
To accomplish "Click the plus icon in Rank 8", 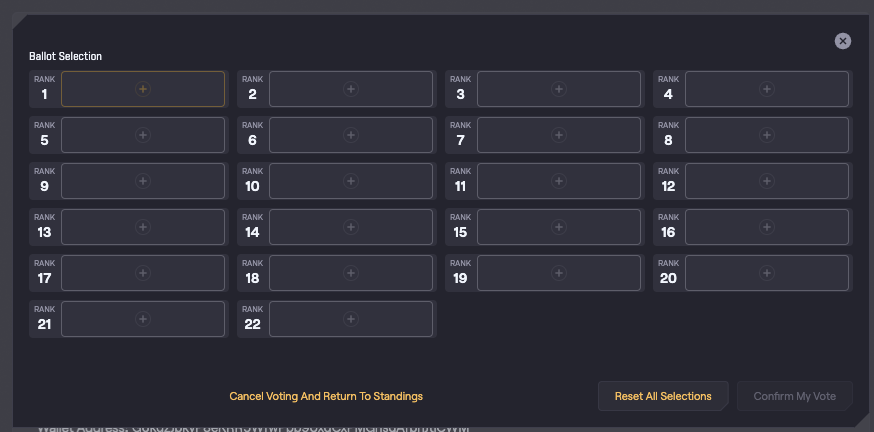I will pos(767,135).
